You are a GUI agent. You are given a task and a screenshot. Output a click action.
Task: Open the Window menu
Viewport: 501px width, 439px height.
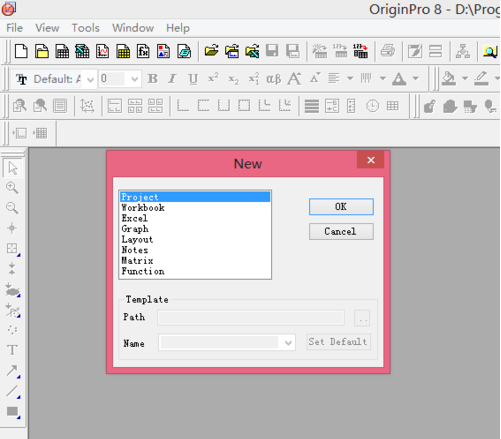point(133,28)
